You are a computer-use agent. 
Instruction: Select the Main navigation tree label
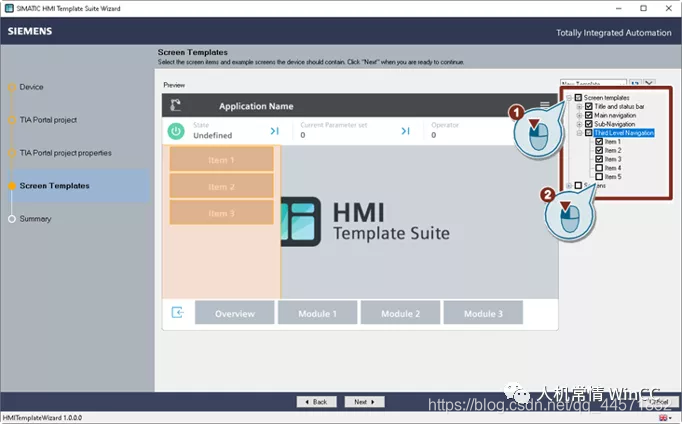[x=615, y=115]
